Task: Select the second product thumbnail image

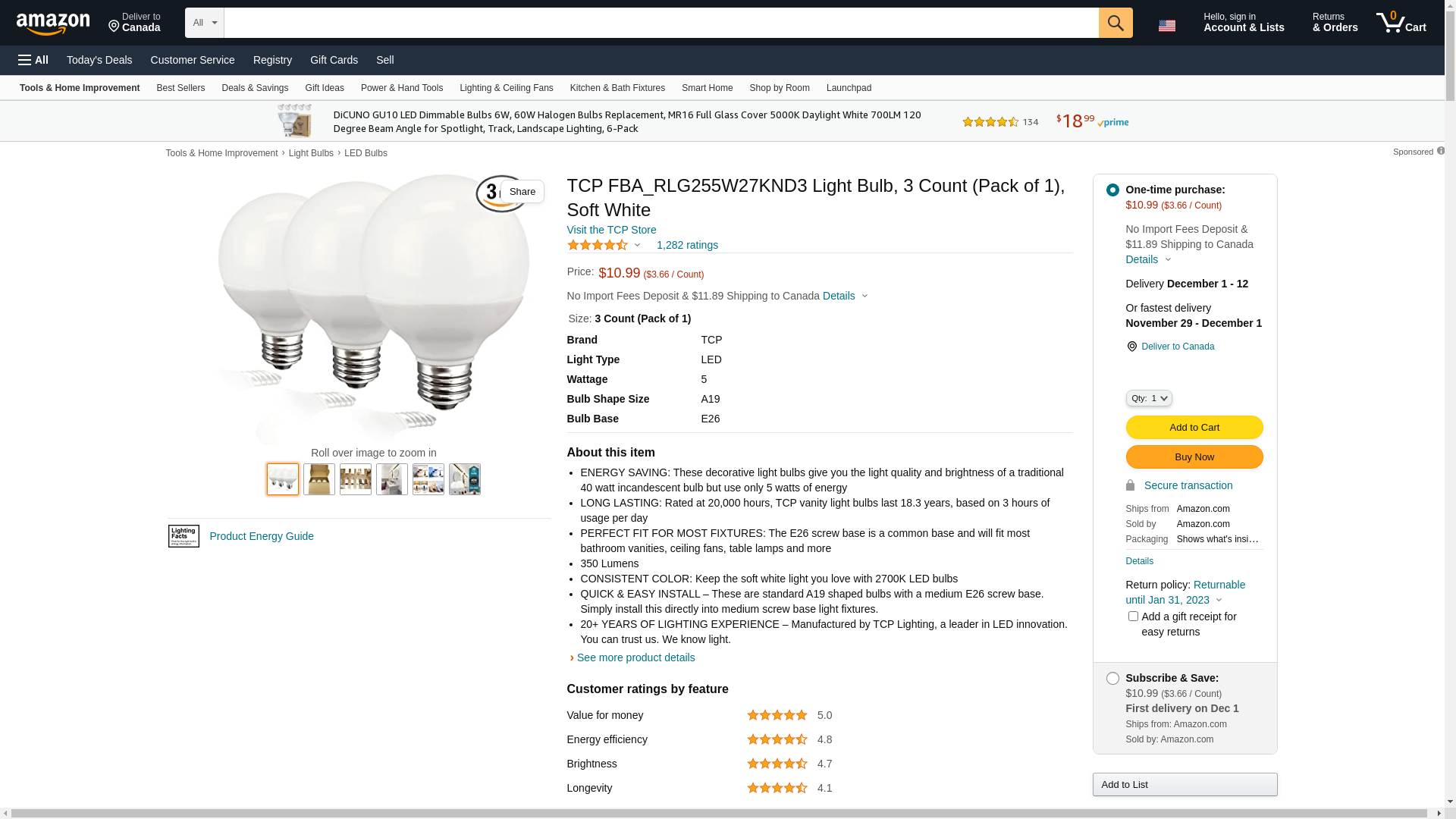Action: point(319,479)
